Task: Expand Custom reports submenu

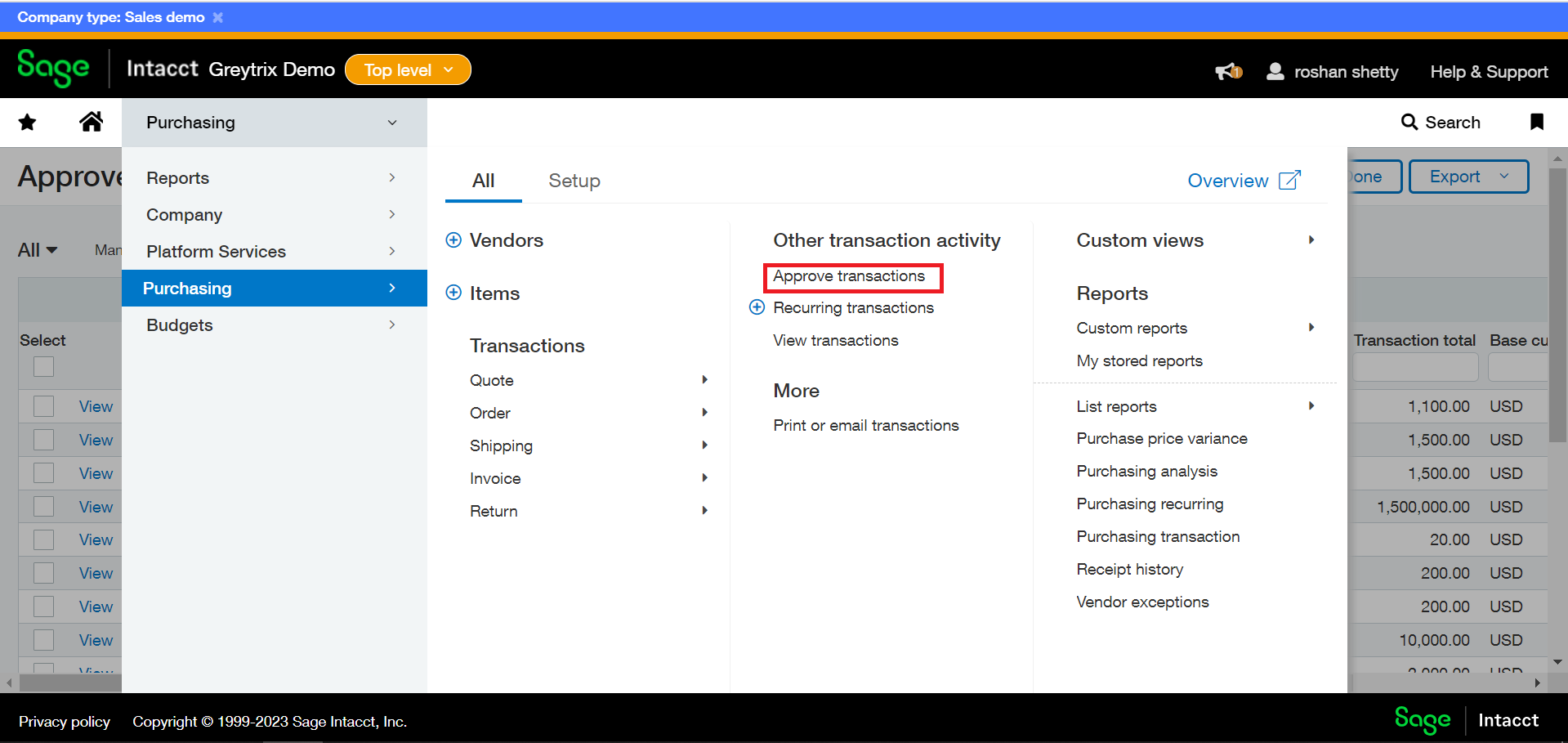Action: (x=1311, y=328)
